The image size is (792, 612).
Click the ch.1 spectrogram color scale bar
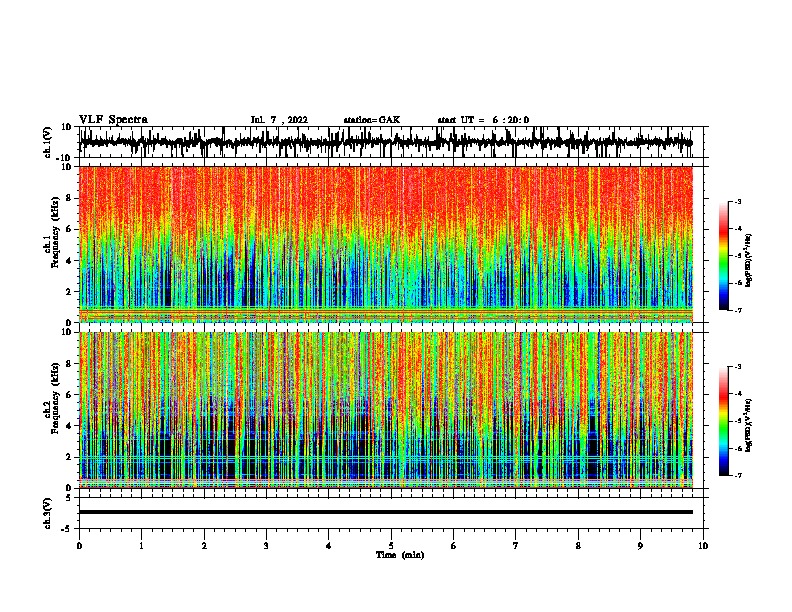click(x=723, y=256)
